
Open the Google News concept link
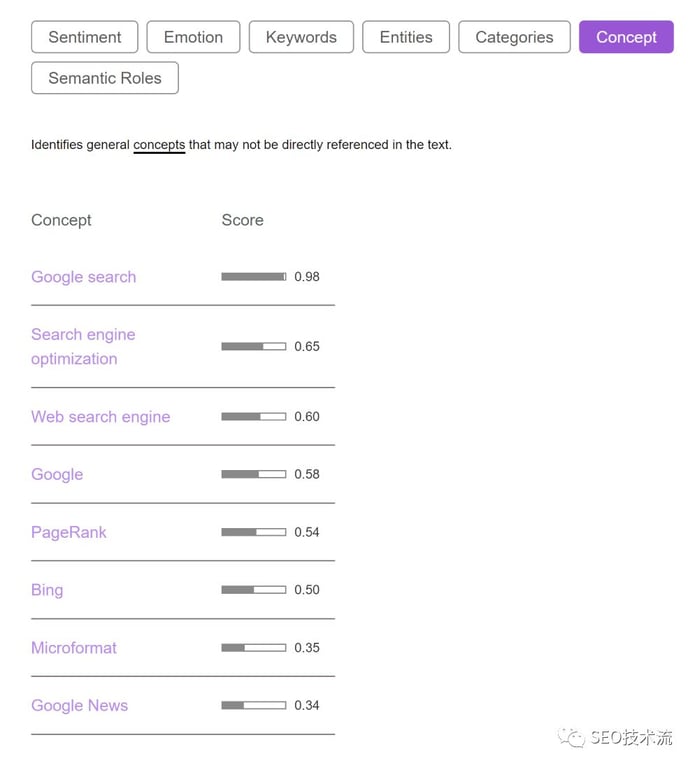tap(79, 706)
